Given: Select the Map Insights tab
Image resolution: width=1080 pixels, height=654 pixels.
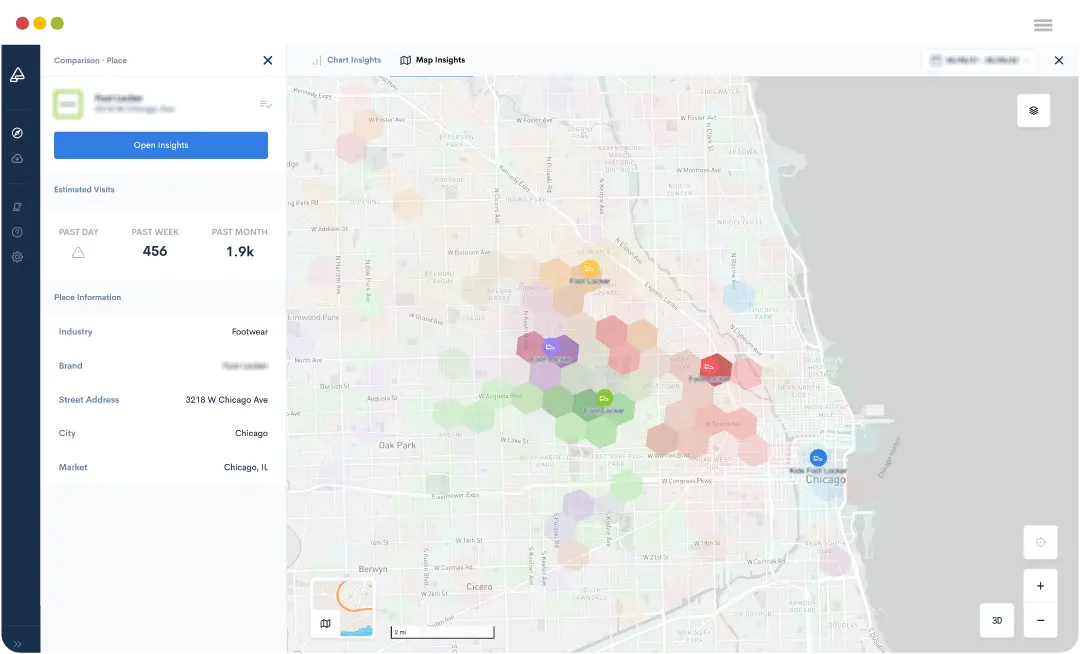Looking at the screenshot, I should click(433, 60).
